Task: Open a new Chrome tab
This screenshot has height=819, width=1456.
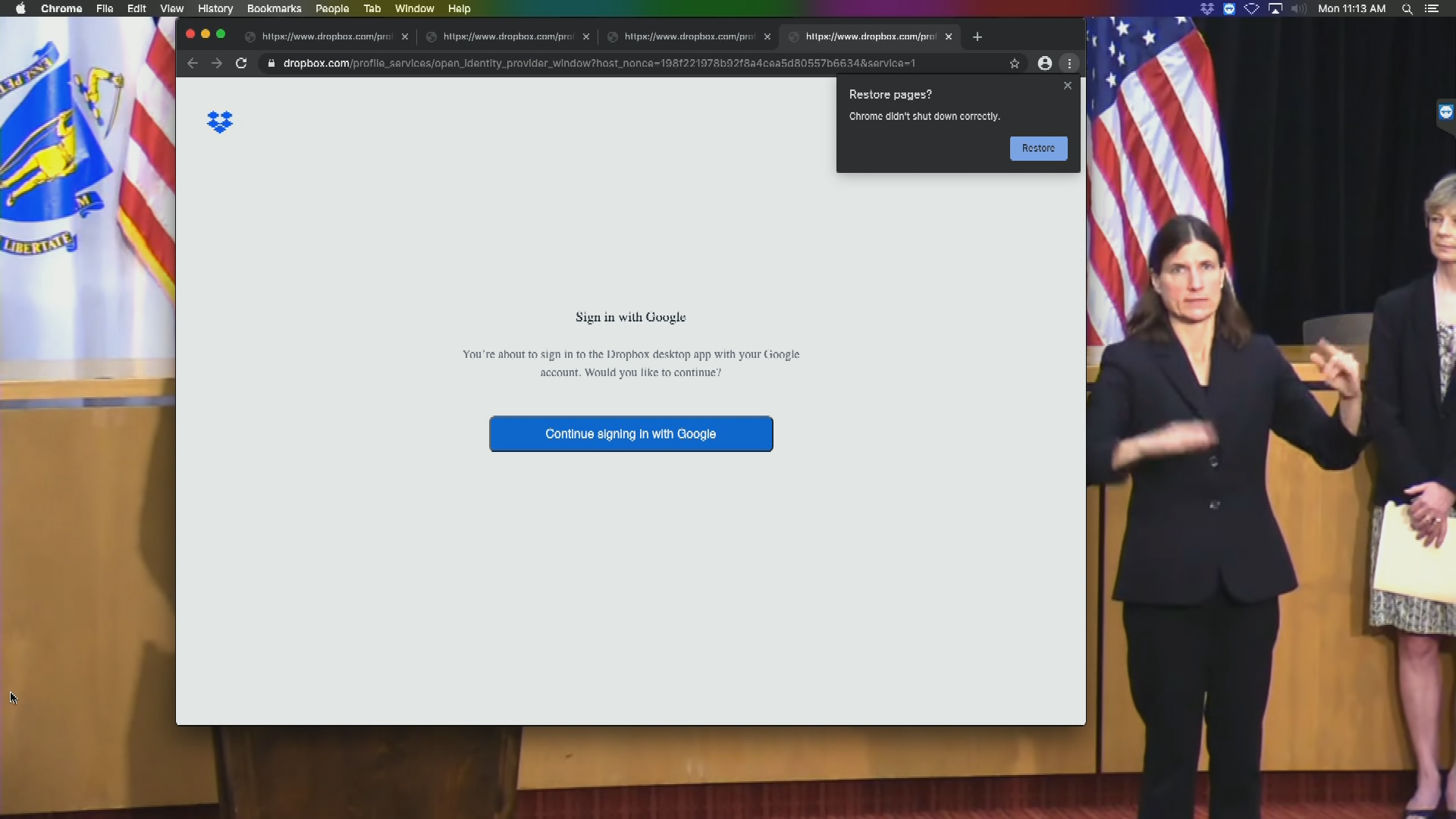Action: tap(977, 36)
